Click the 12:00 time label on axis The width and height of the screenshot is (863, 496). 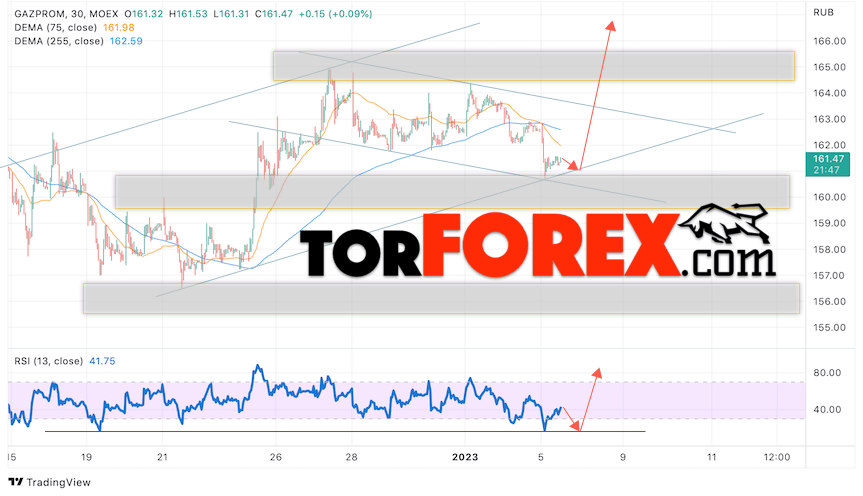pos(778,457)
